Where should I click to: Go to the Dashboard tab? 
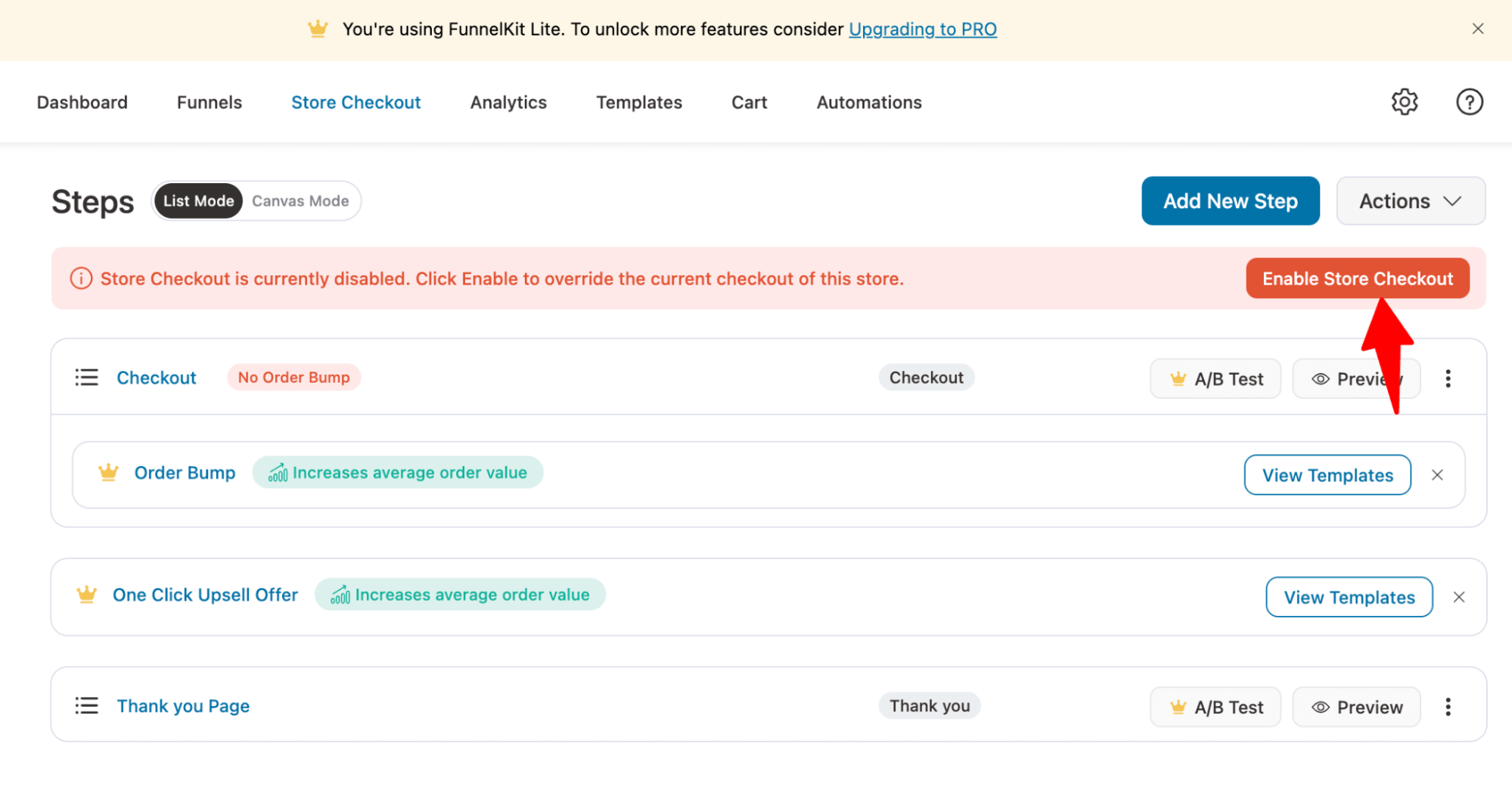pos(82,102)
